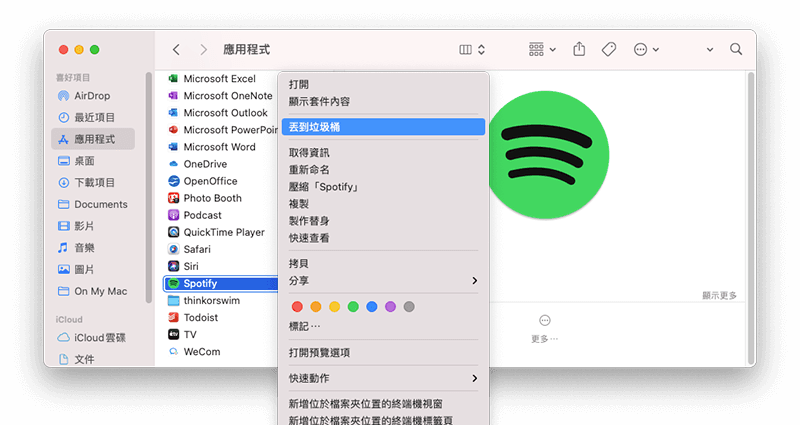Open iCloud雲碟 in the sidebar
Viewport: 800px width, 425px height.
pos(93,338)
